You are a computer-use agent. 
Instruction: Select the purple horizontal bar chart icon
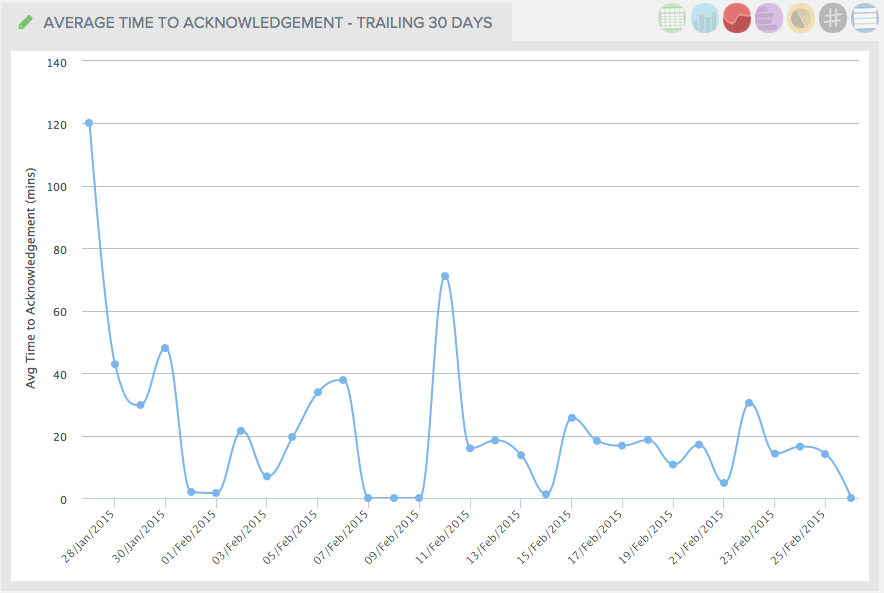click(768, 18)
